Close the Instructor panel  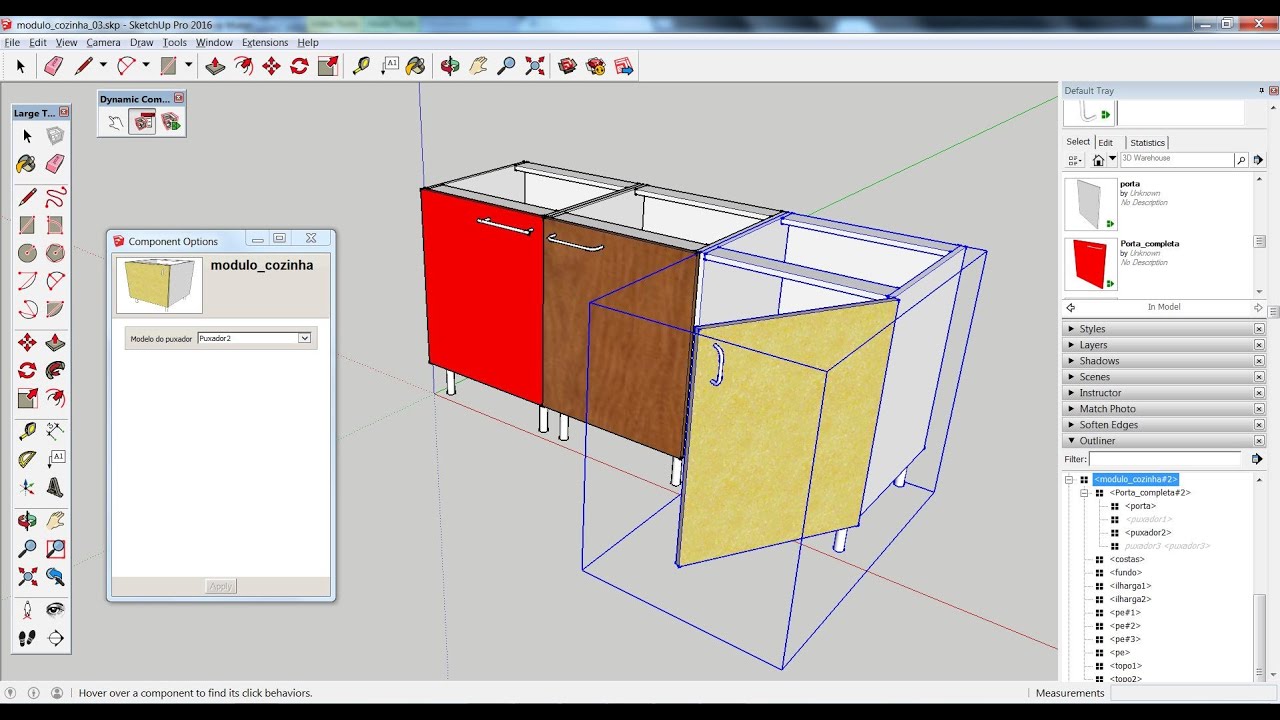(x=1259, y=393)
